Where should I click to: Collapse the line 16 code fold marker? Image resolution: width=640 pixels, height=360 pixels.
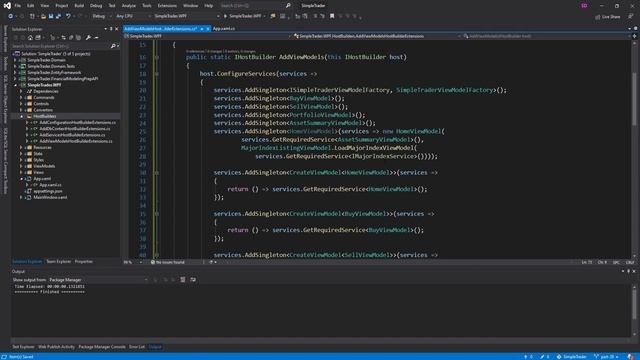point(156,57)
